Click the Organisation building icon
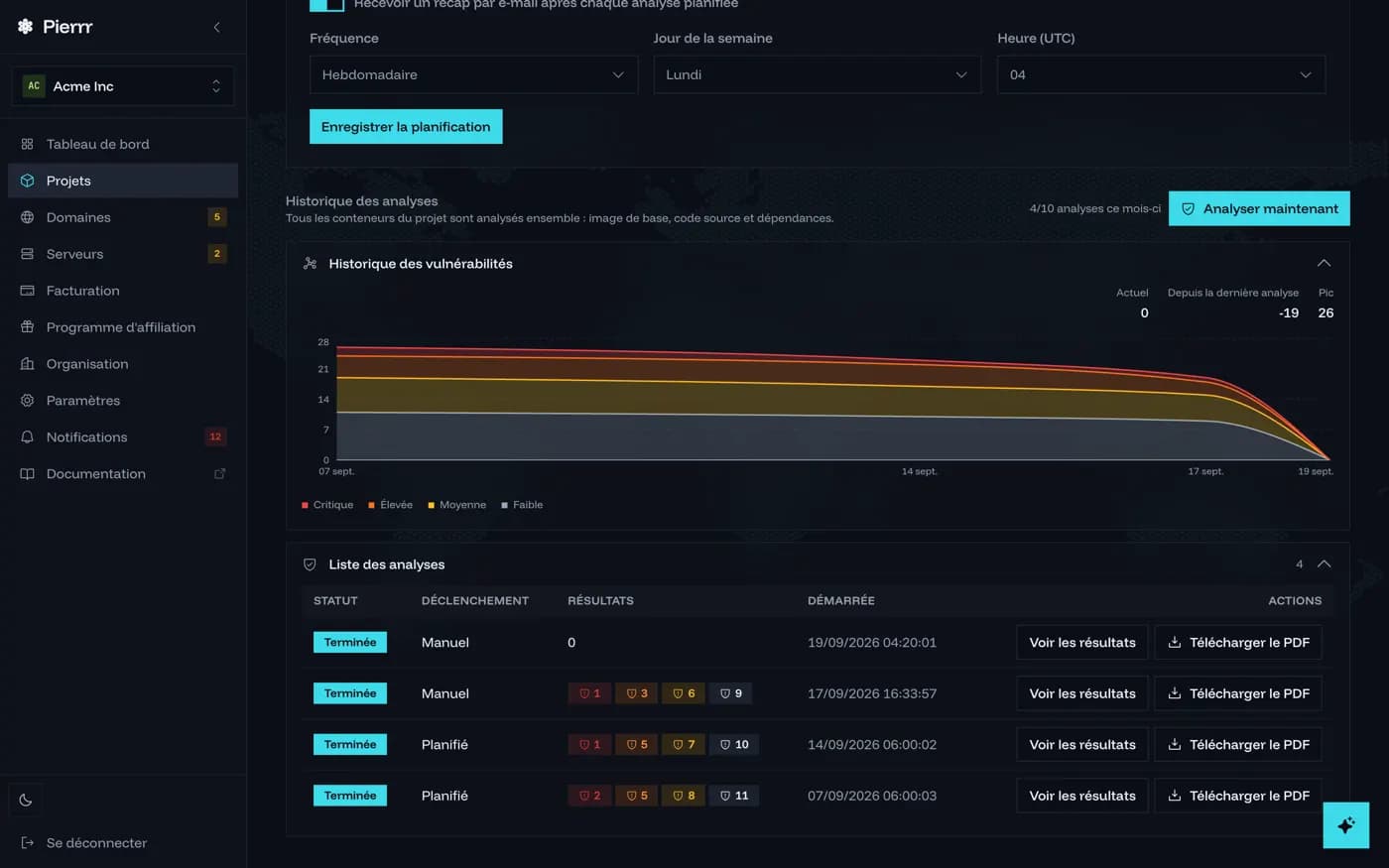The height and width of the screenshot is (868, 1389). (27, 364)
